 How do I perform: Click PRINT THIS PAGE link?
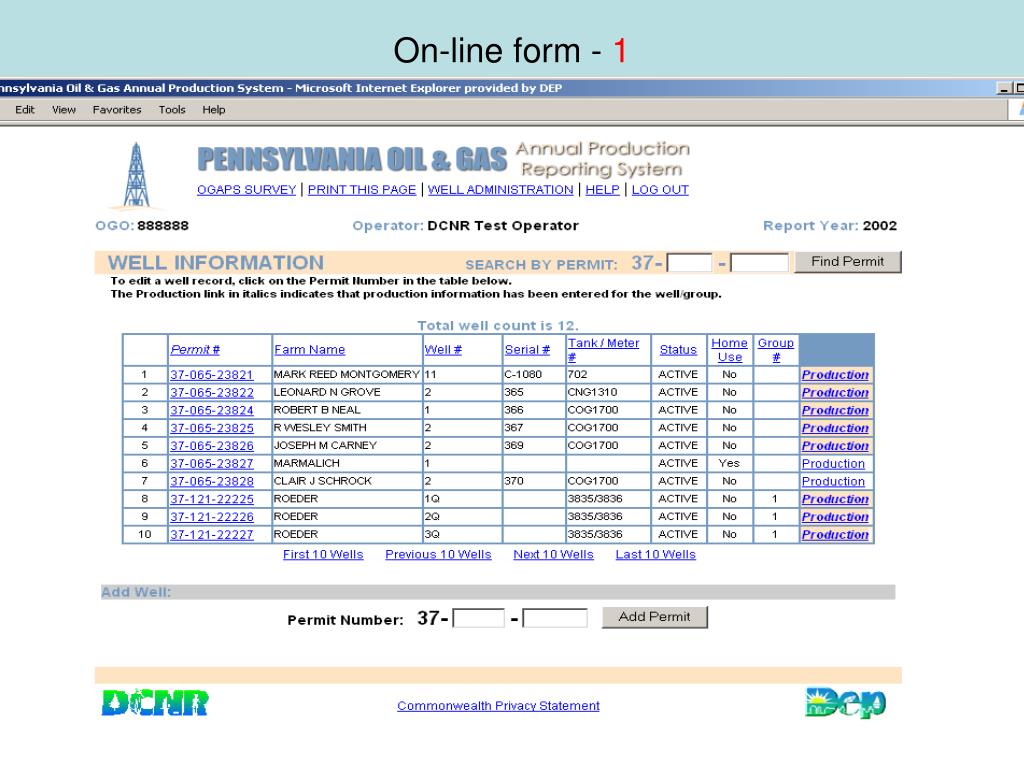(362, 189)
